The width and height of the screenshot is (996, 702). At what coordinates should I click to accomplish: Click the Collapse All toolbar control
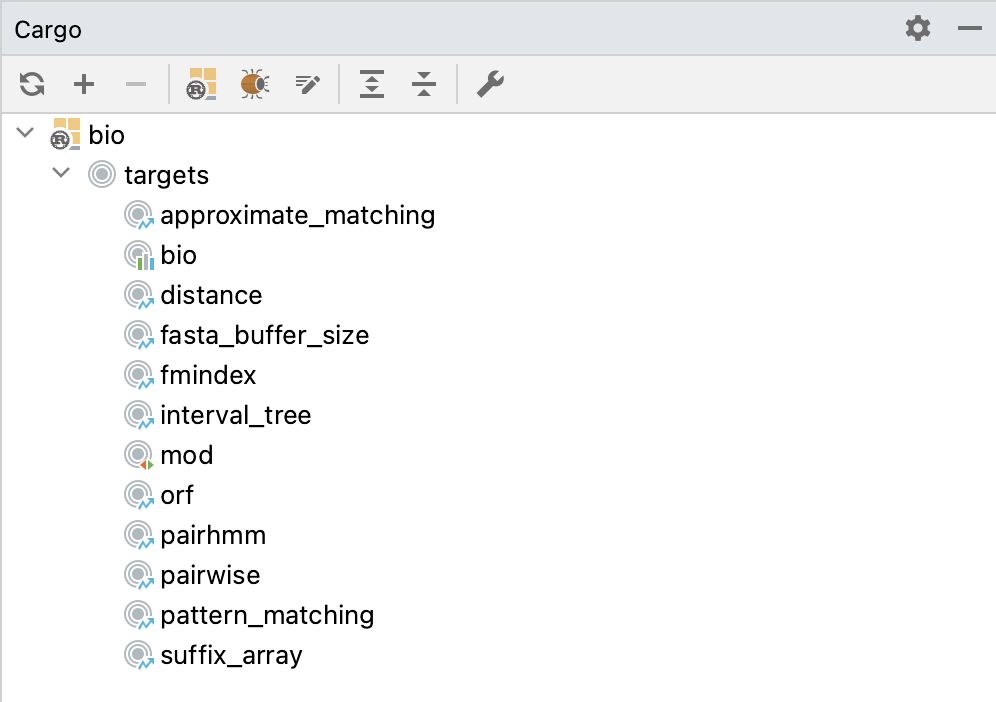(x=423, y=84)
